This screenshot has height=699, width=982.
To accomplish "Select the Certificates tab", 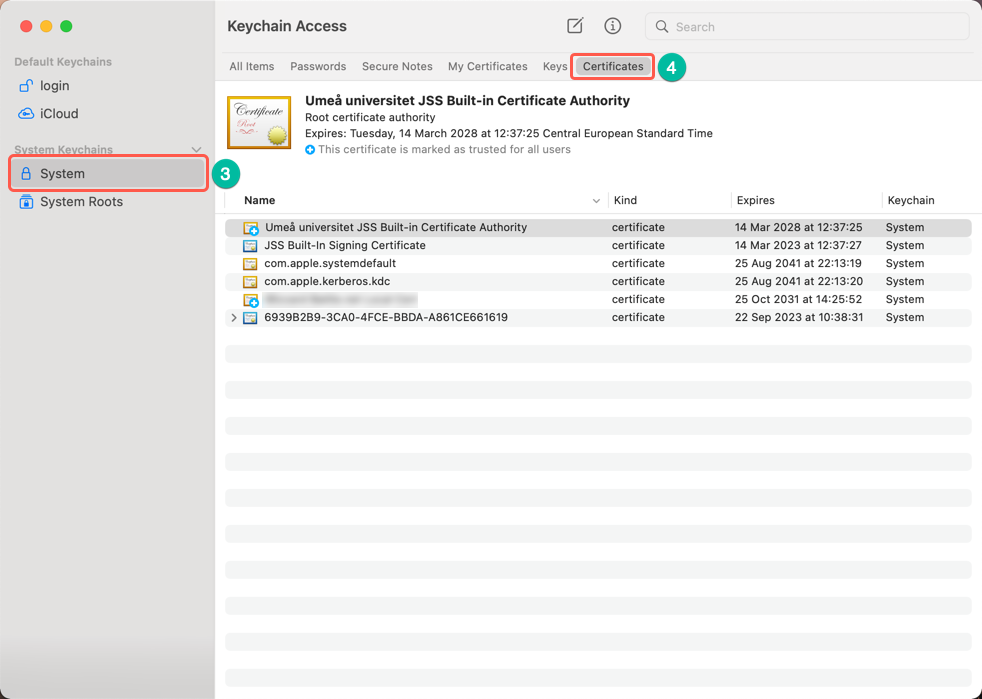I will tap(613, 66).
